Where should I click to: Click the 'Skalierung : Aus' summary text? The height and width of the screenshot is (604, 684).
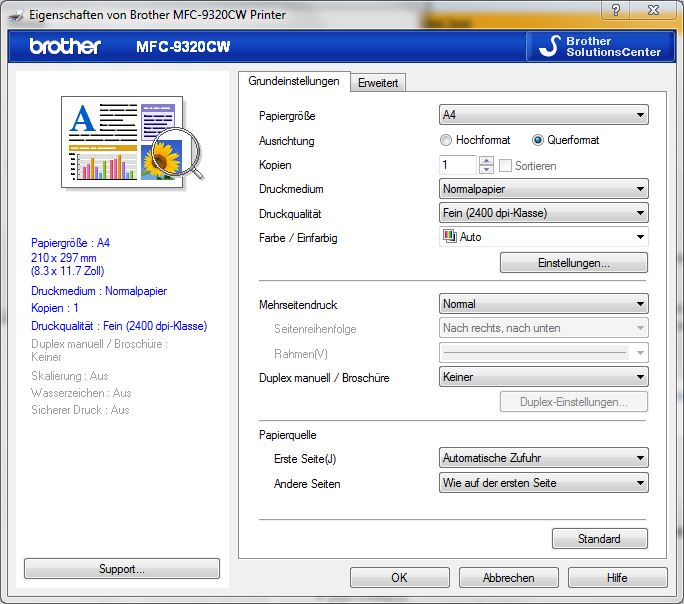click(x=70, y=375)
